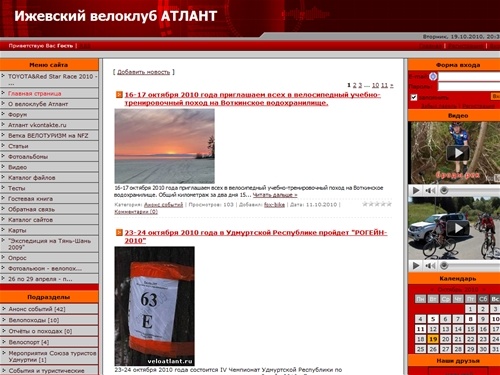The image size is (500, 375).
Task: Open 'Экспедиция на Тянь-Шань 2009' menu item
Action: pyautogui.click(x=49, y=244)
